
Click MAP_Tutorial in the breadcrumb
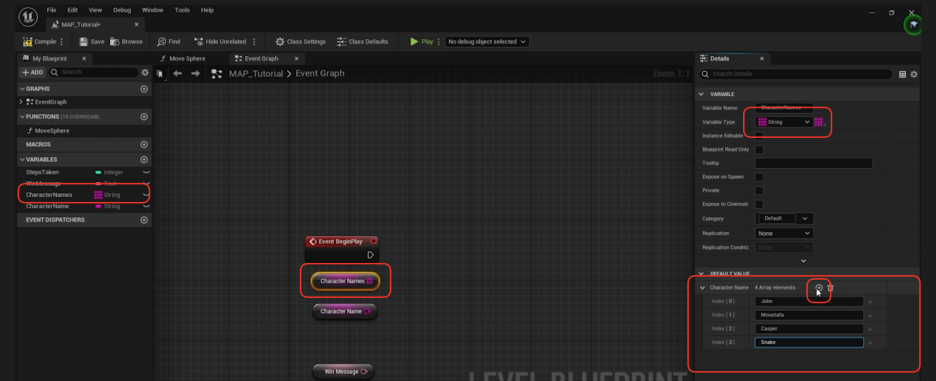256,73
